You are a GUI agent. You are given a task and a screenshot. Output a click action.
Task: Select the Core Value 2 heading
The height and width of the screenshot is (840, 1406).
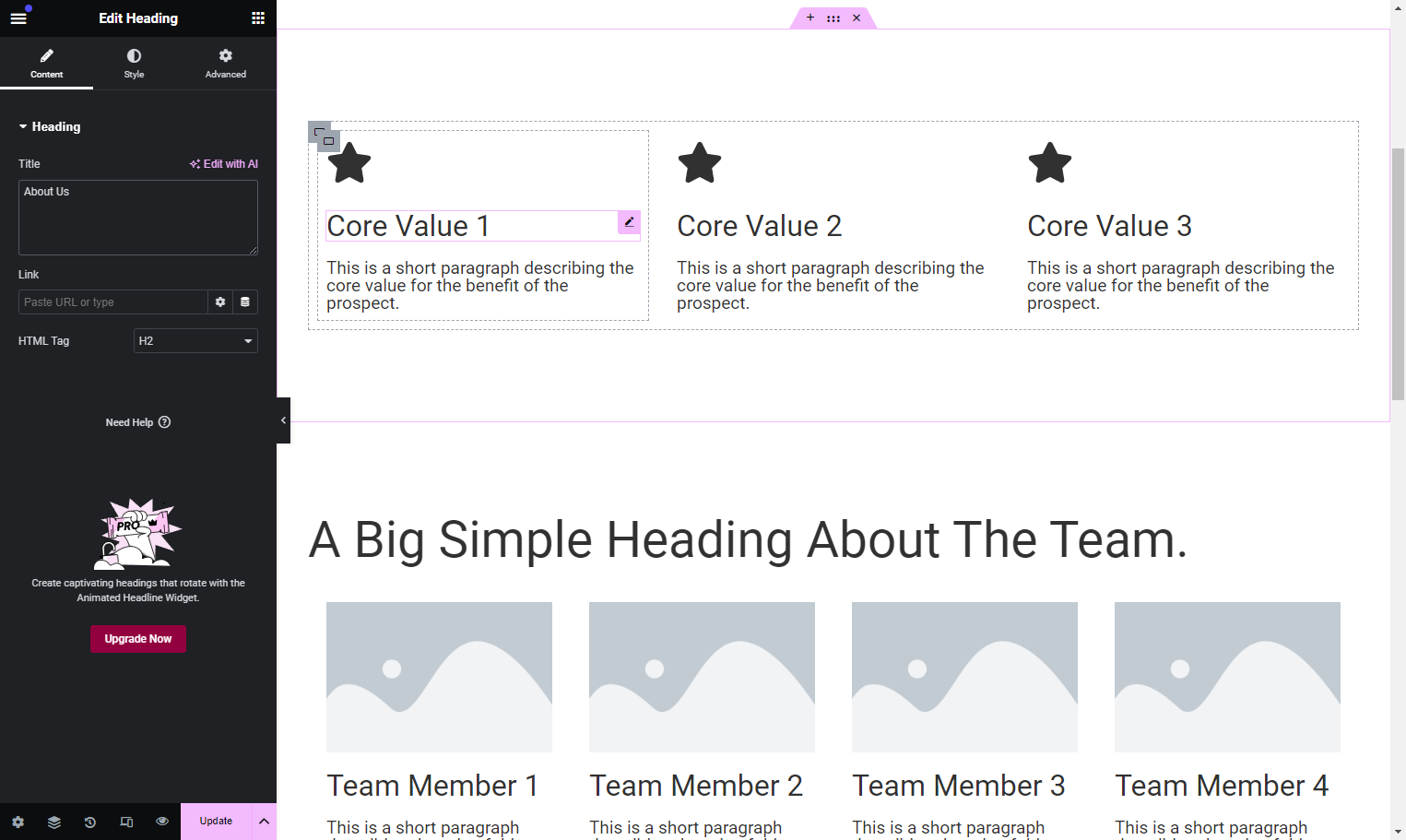760,226
